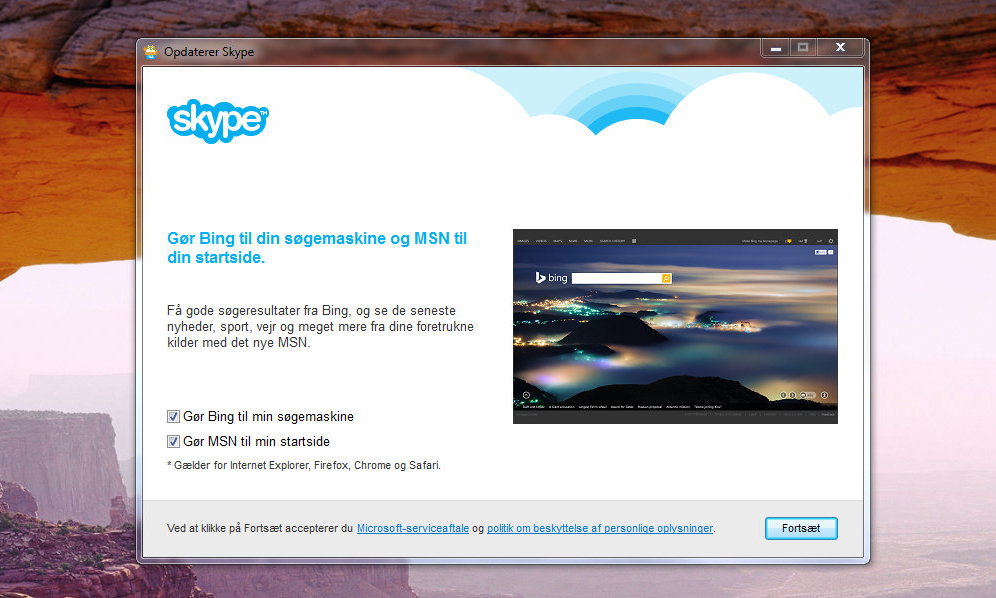Click the Bing homepage preview thumbnail
This screenshot has width=996, height=598.
point(675,326)
